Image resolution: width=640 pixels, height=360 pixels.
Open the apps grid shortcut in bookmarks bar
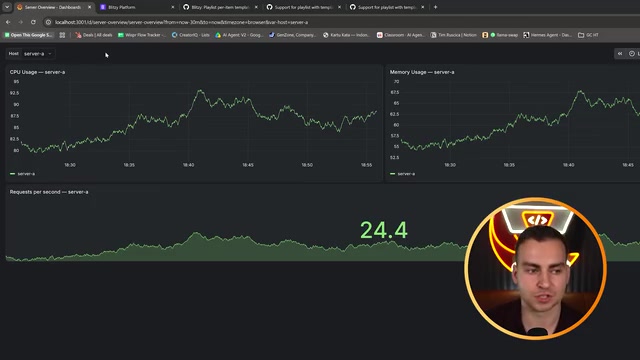62,35
